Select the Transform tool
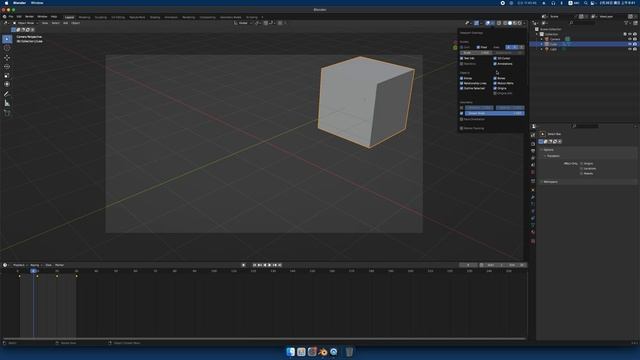The height and width of the screenshot is (360, 640). (7, 84)
